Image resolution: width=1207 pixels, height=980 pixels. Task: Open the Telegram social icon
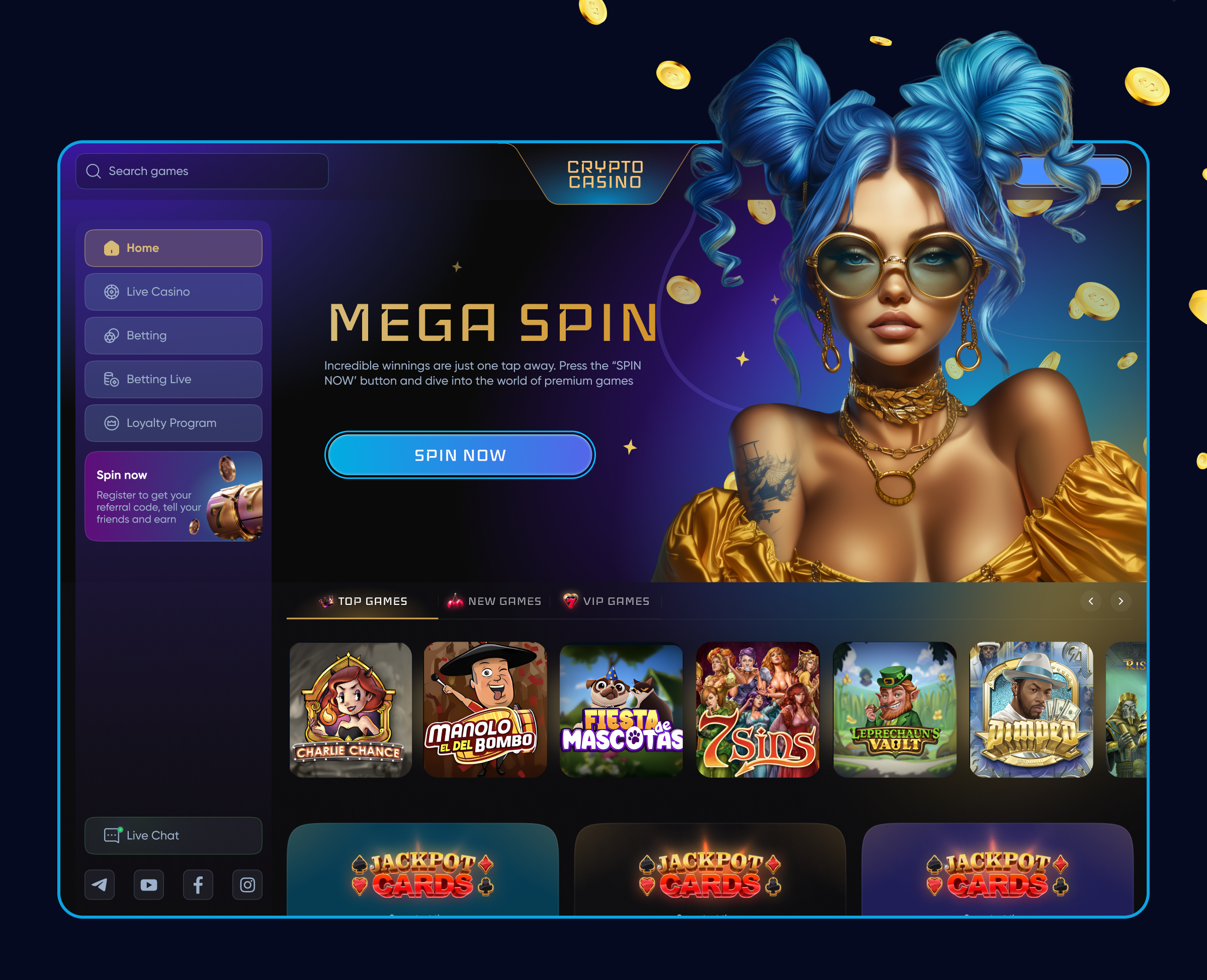click(100, 884)
